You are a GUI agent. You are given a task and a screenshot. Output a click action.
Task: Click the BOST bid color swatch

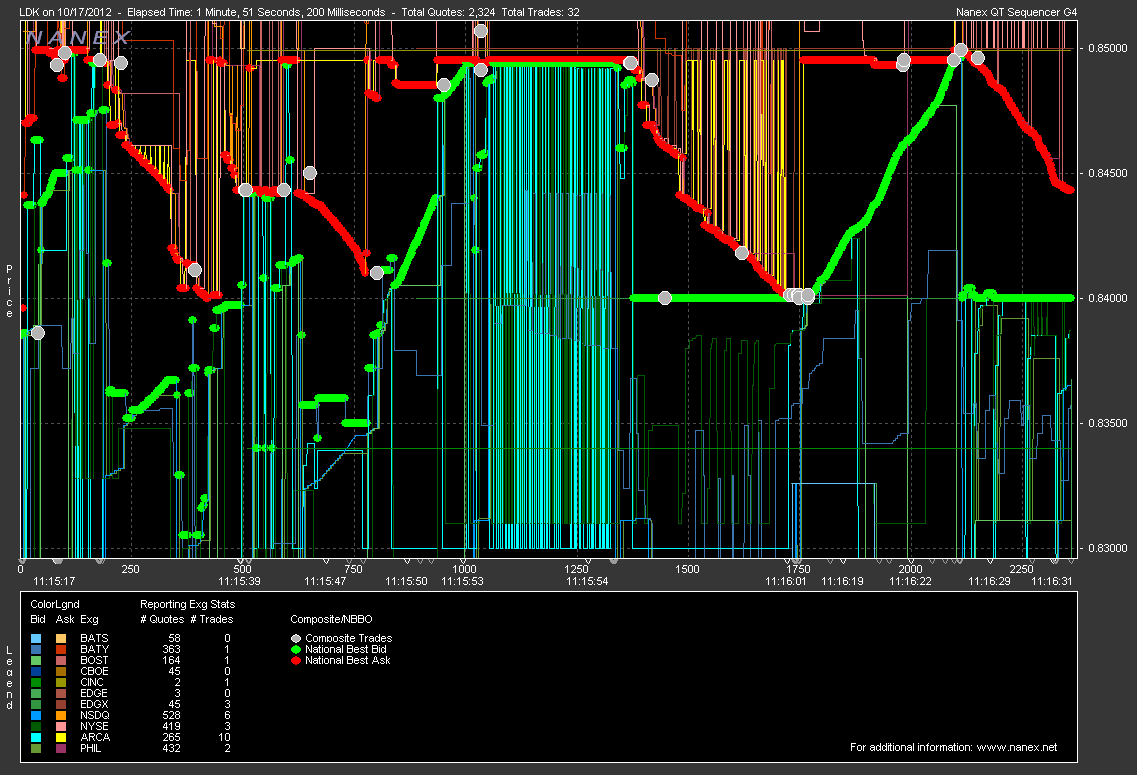pos(36,660)
